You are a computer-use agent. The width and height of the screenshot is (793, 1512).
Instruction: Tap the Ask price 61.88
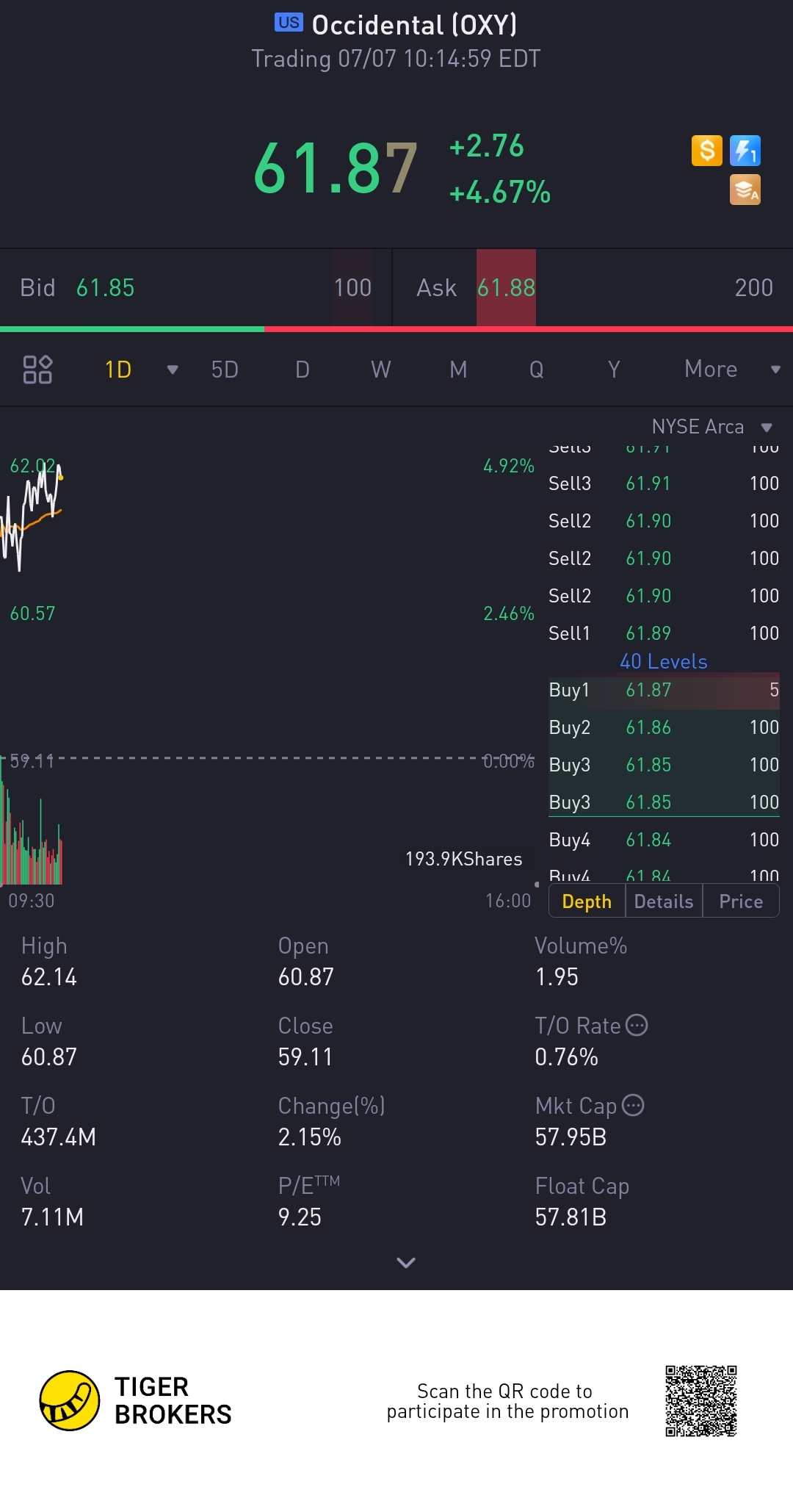point(506,287)
